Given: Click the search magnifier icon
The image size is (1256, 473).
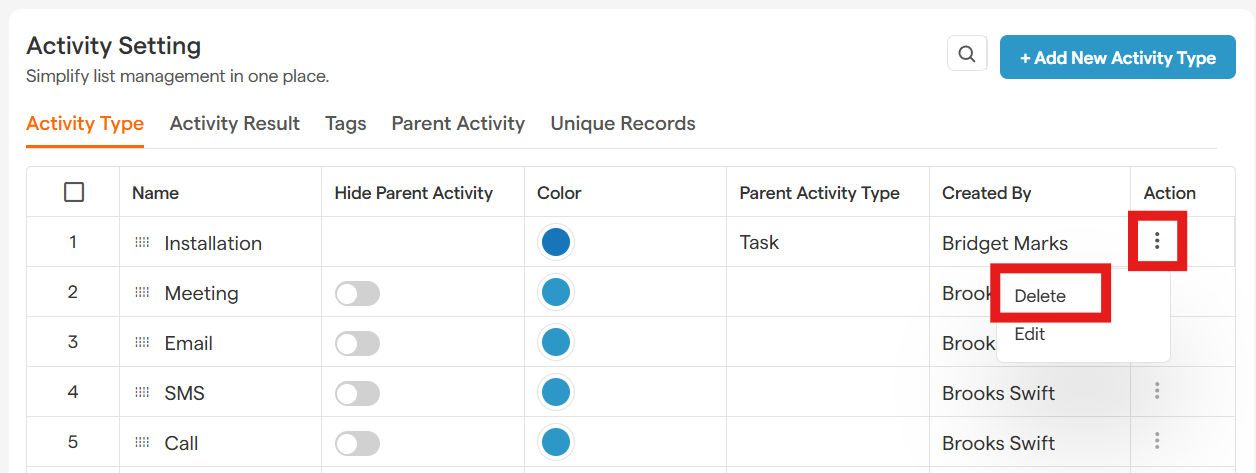Looking at the screenshot, I should (966, 55).
